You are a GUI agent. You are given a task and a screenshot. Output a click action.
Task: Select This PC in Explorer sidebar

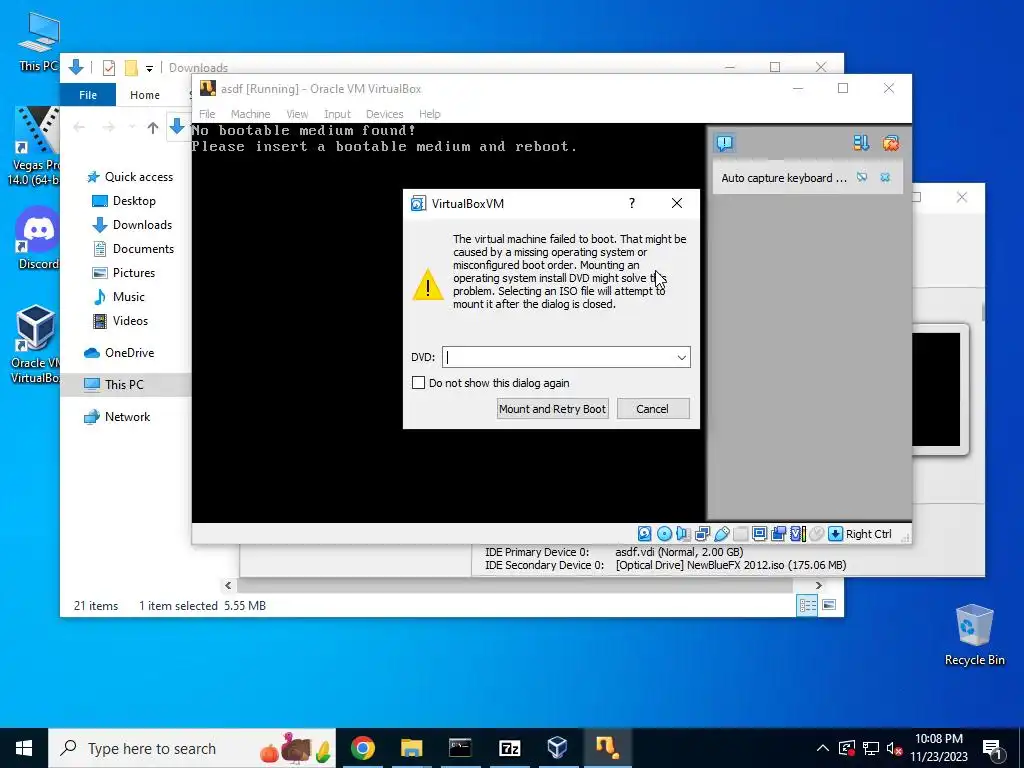[125, 385]
